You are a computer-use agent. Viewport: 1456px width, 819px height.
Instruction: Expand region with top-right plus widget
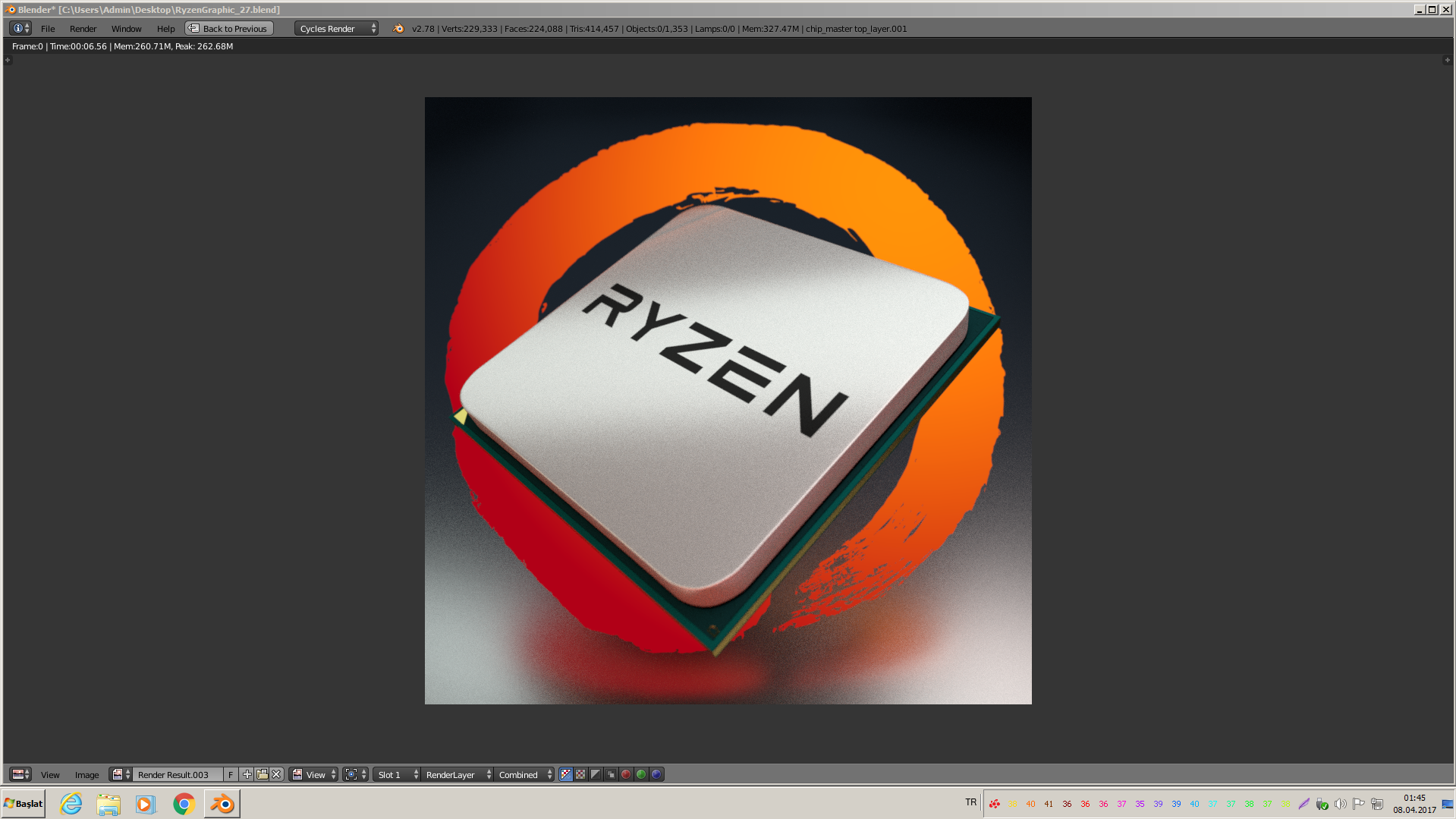(x=1447, y=60)
